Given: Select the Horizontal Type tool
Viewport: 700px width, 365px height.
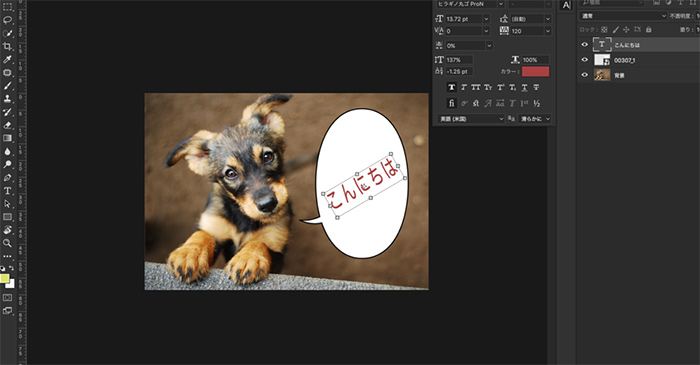Looking at the screenshot, I should coord(7,191).
